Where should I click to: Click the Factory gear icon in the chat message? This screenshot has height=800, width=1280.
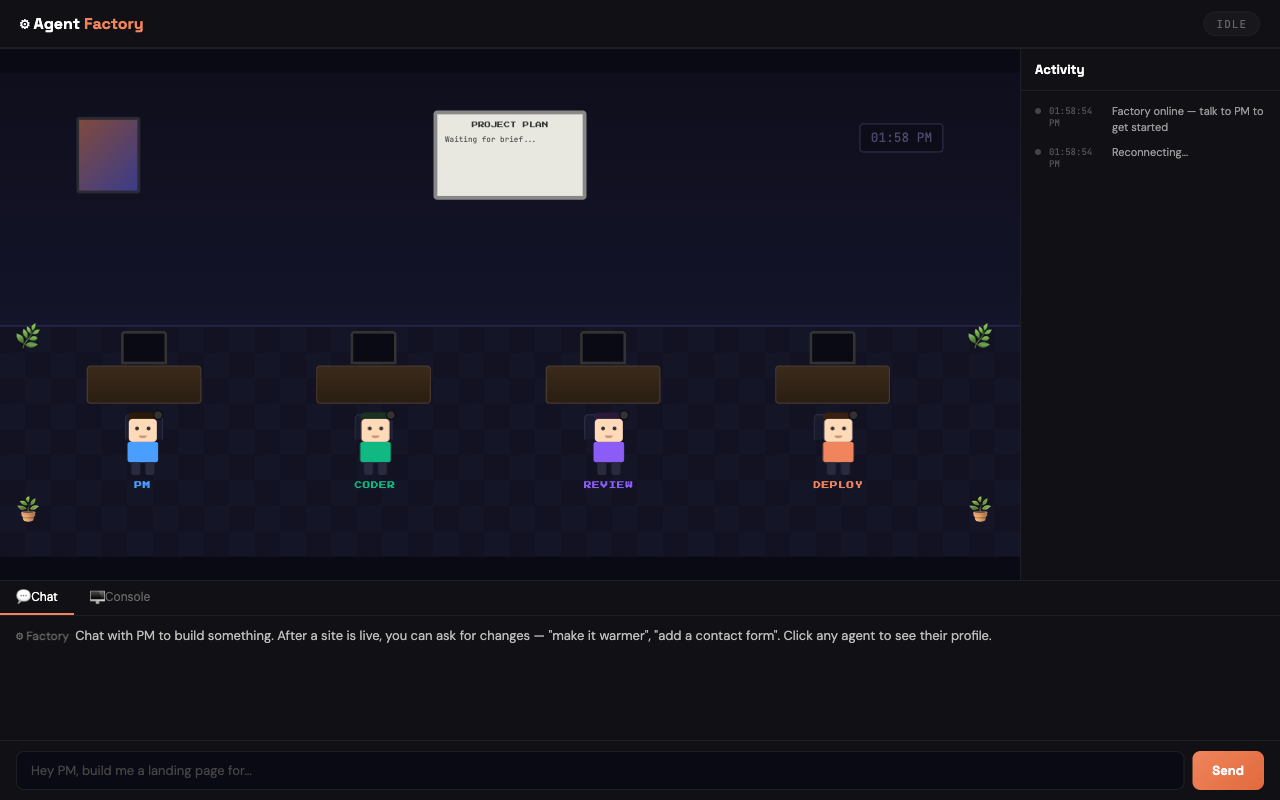[18, 635]
